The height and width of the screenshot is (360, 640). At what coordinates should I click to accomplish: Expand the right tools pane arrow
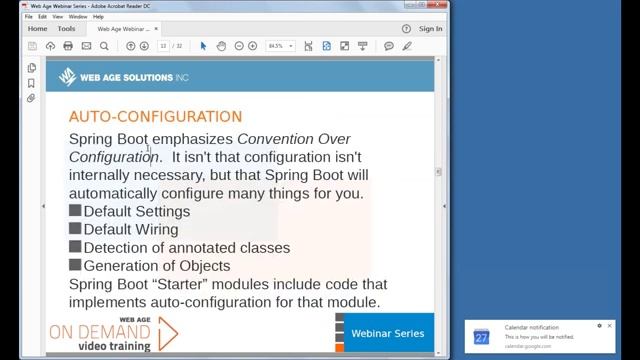[444, 206]
